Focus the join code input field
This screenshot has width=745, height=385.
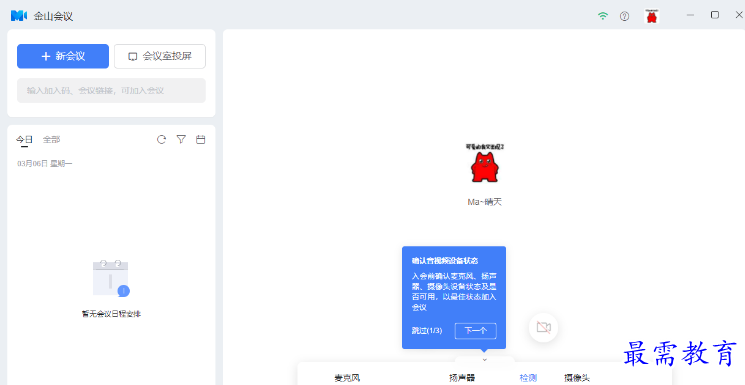[111, 90]
